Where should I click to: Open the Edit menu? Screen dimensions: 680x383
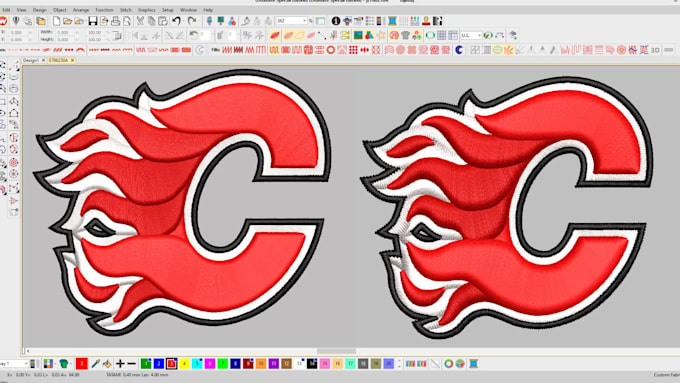6,10
